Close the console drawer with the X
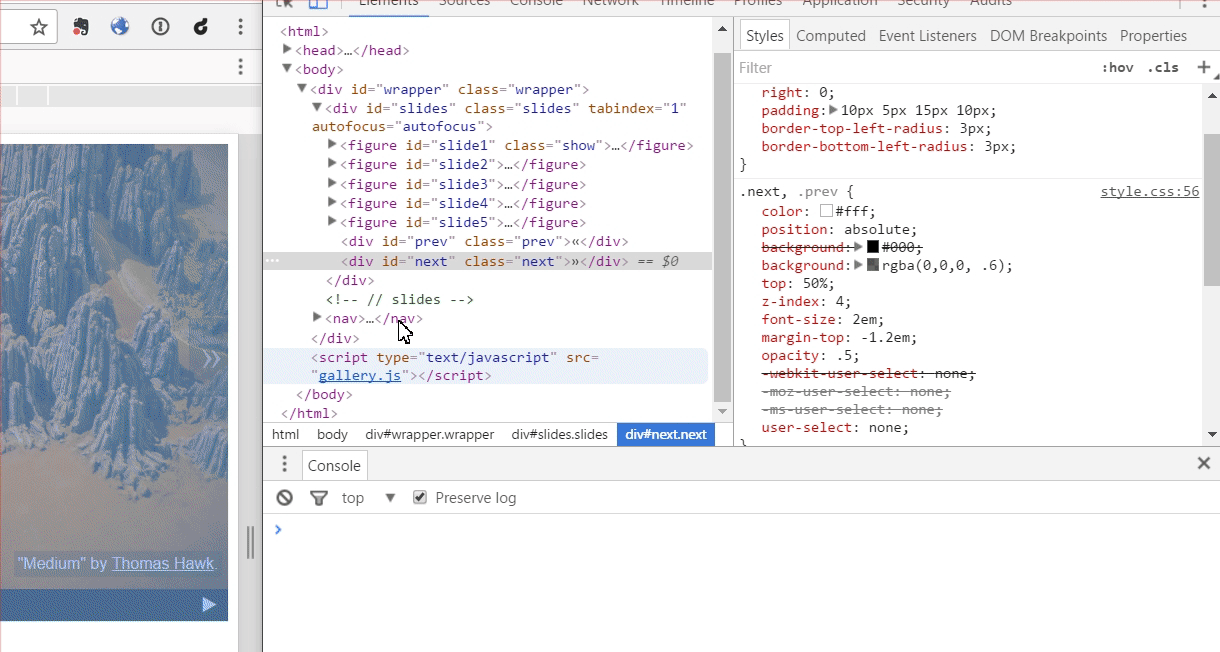 click(1204, 463)
